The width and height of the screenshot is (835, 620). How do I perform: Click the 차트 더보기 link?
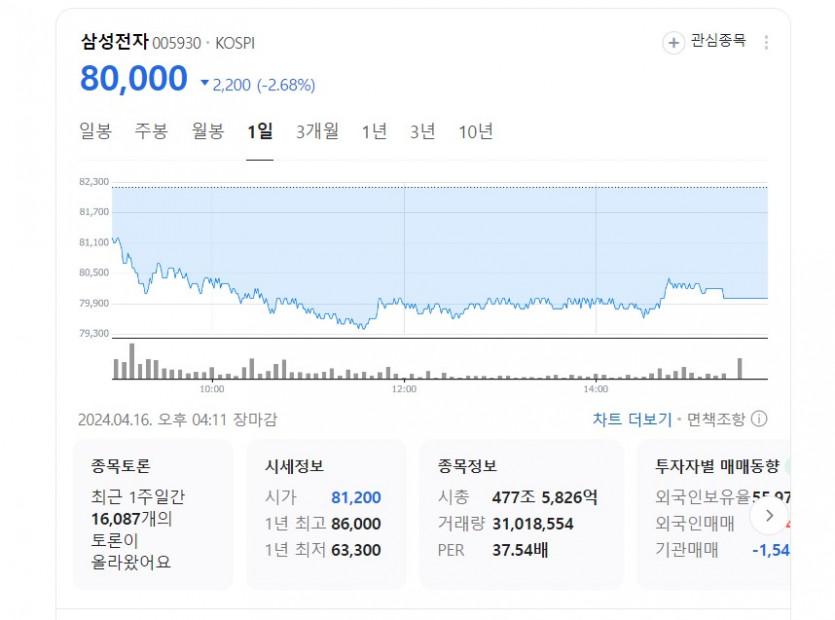(632, 419)
